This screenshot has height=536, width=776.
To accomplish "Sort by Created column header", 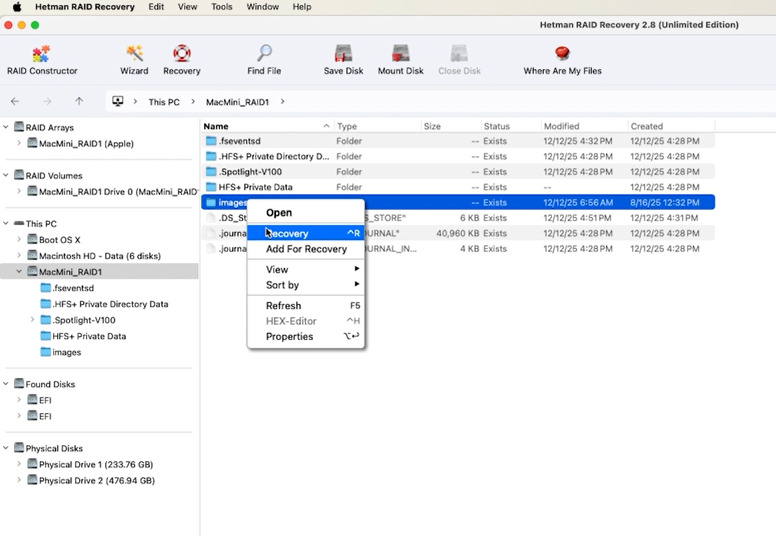I will pyautogui.click(x=671, y=126).
